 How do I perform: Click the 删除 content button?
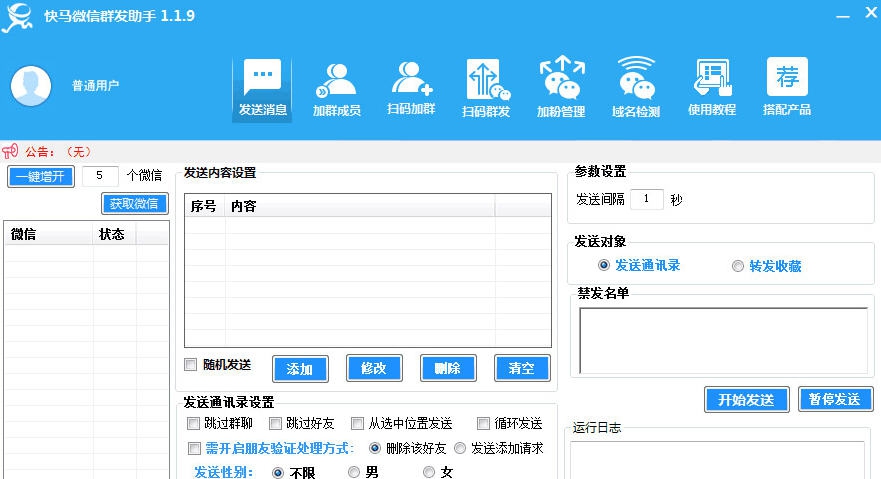click(x=448, y=368)
